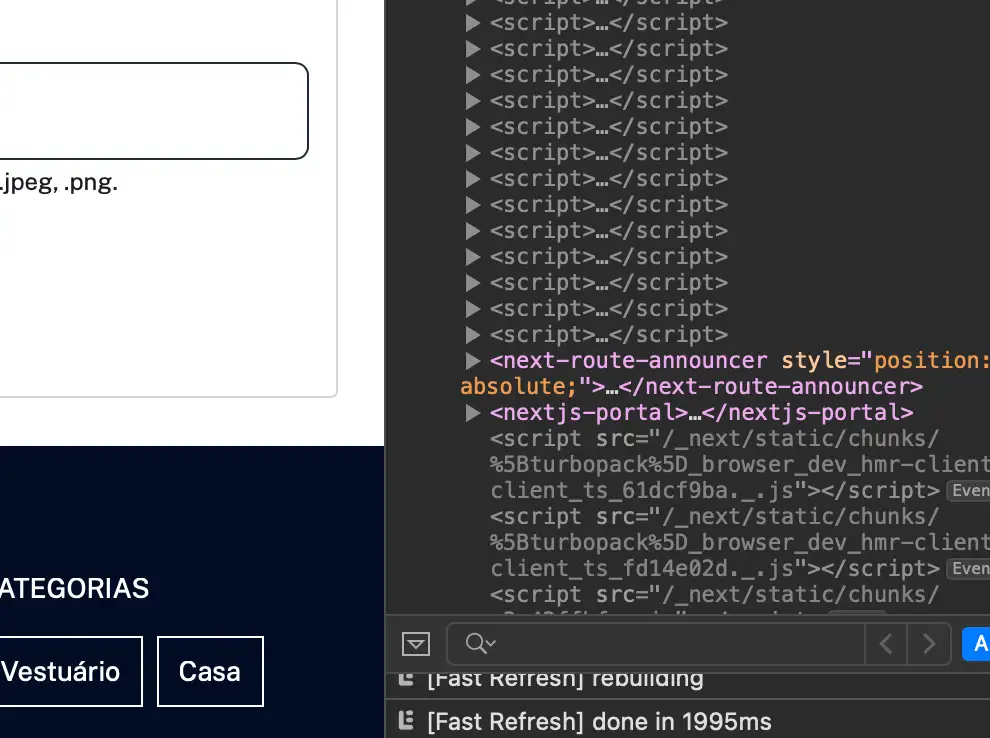Click Event badge on client_ts_fd14e02d script

point(968,568)
